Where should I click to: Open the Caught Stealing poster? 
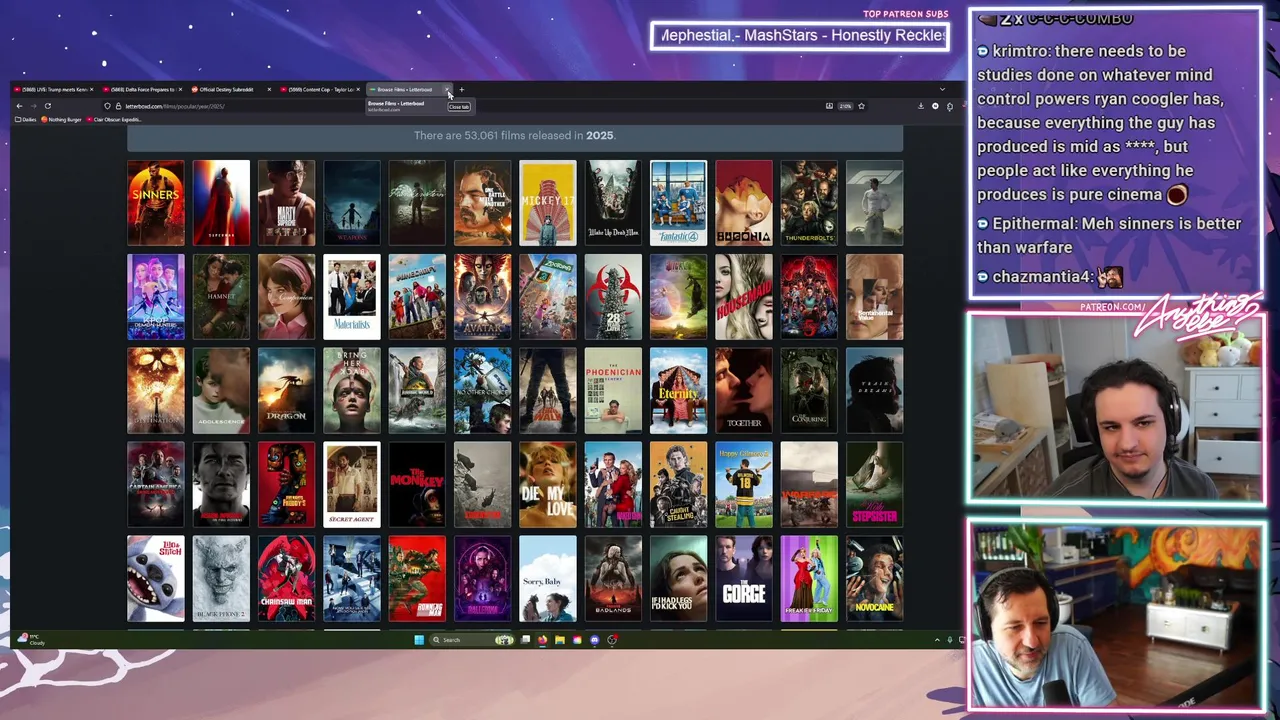678,485
